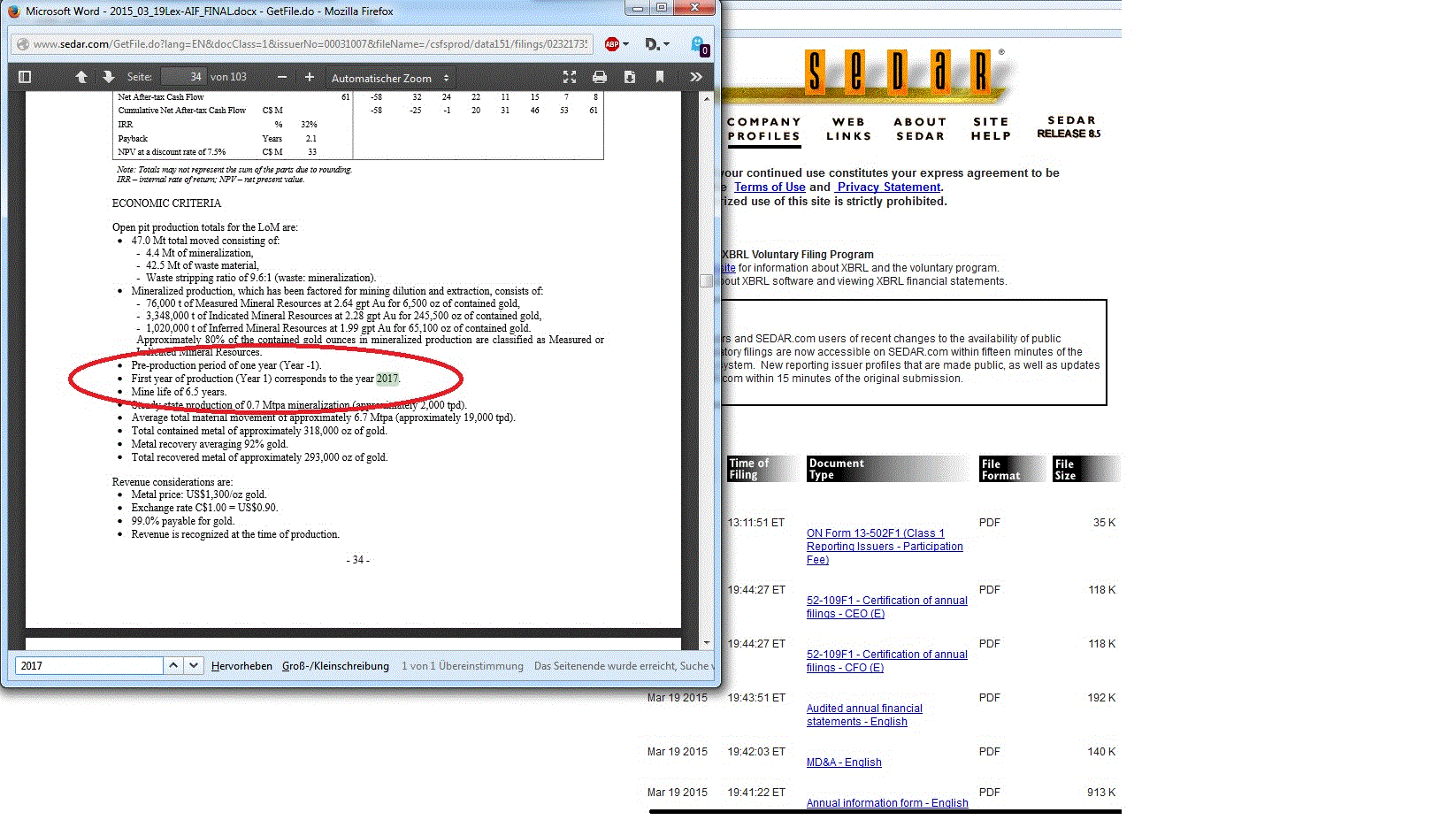Click the Time of Filing column header
Image resolution: width=1456 pixels, height=820 pixels.
pos(762,469)
